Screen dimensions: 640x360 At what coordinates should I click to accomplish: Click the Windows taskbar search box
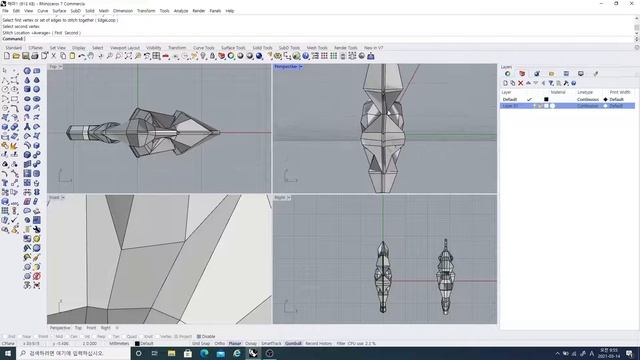click(73, 353)
